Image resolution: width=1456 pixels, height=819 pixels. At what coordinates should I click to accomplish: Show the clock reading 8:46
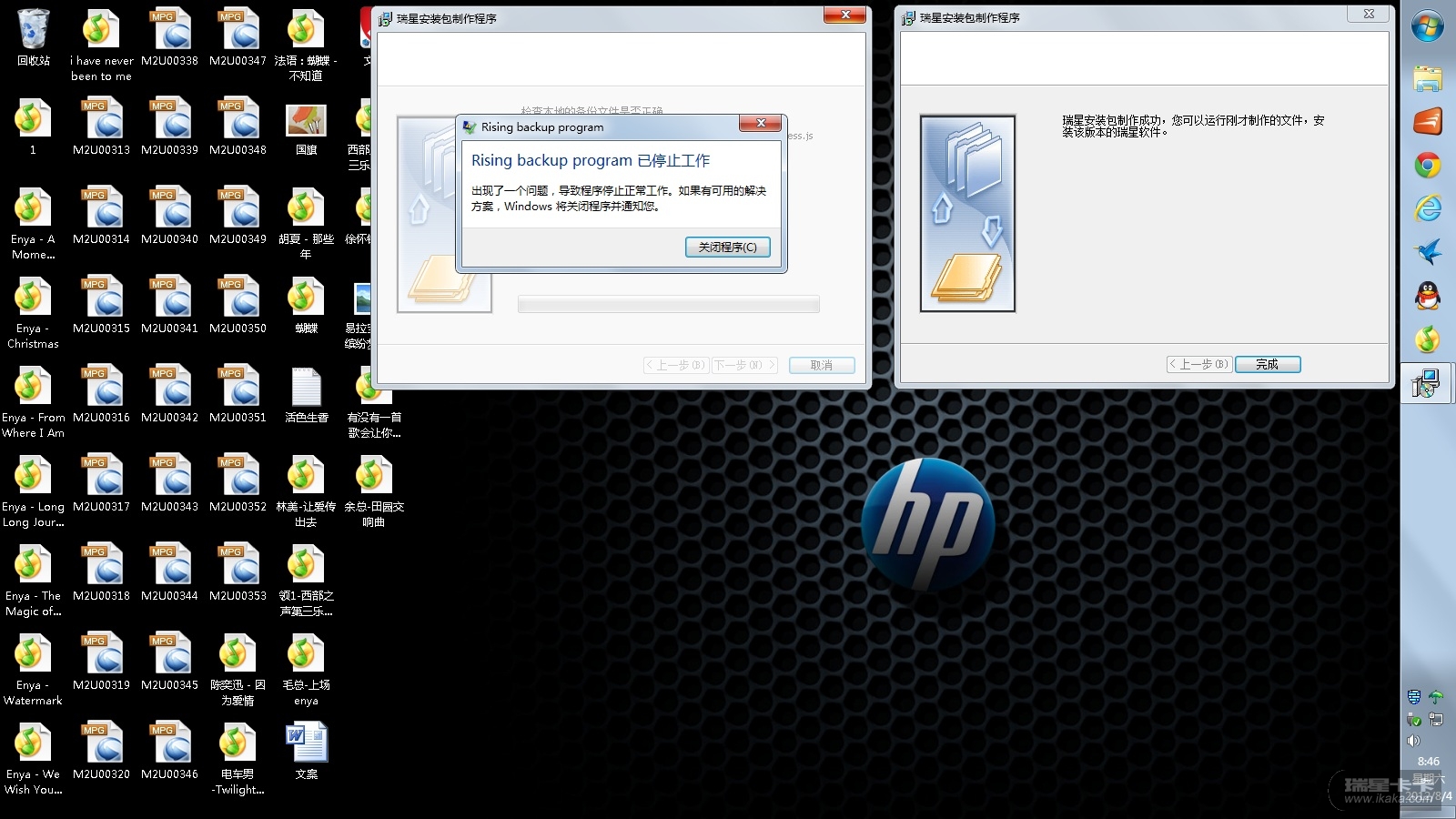[1428, 762]
